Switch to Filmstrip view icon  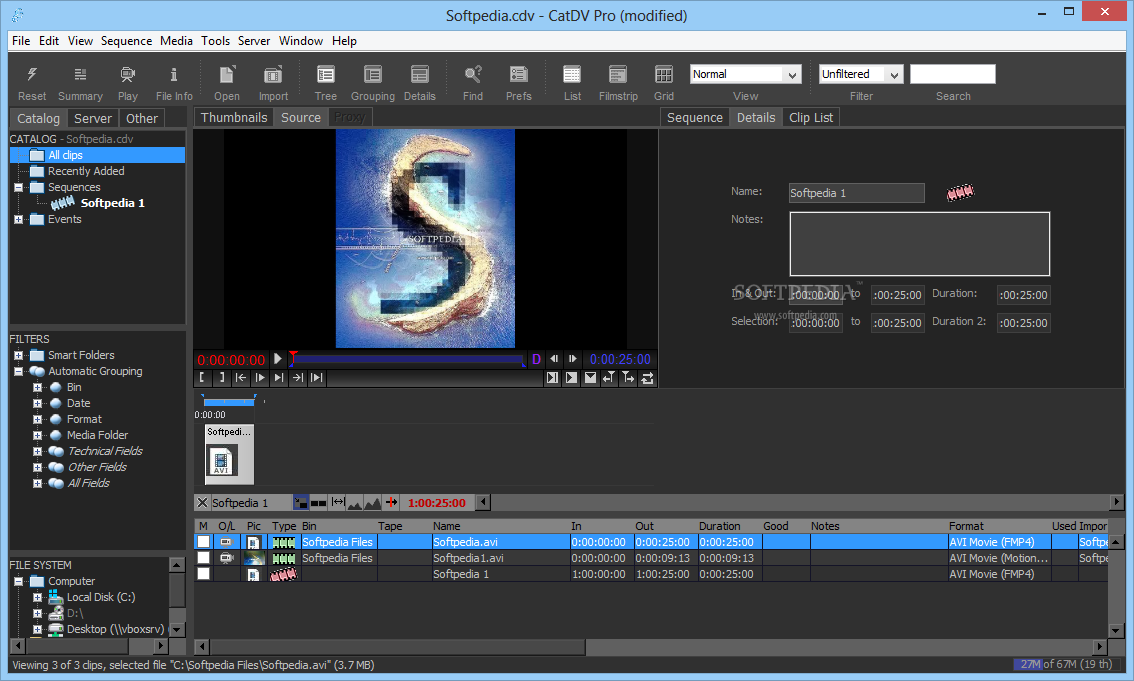618,74
